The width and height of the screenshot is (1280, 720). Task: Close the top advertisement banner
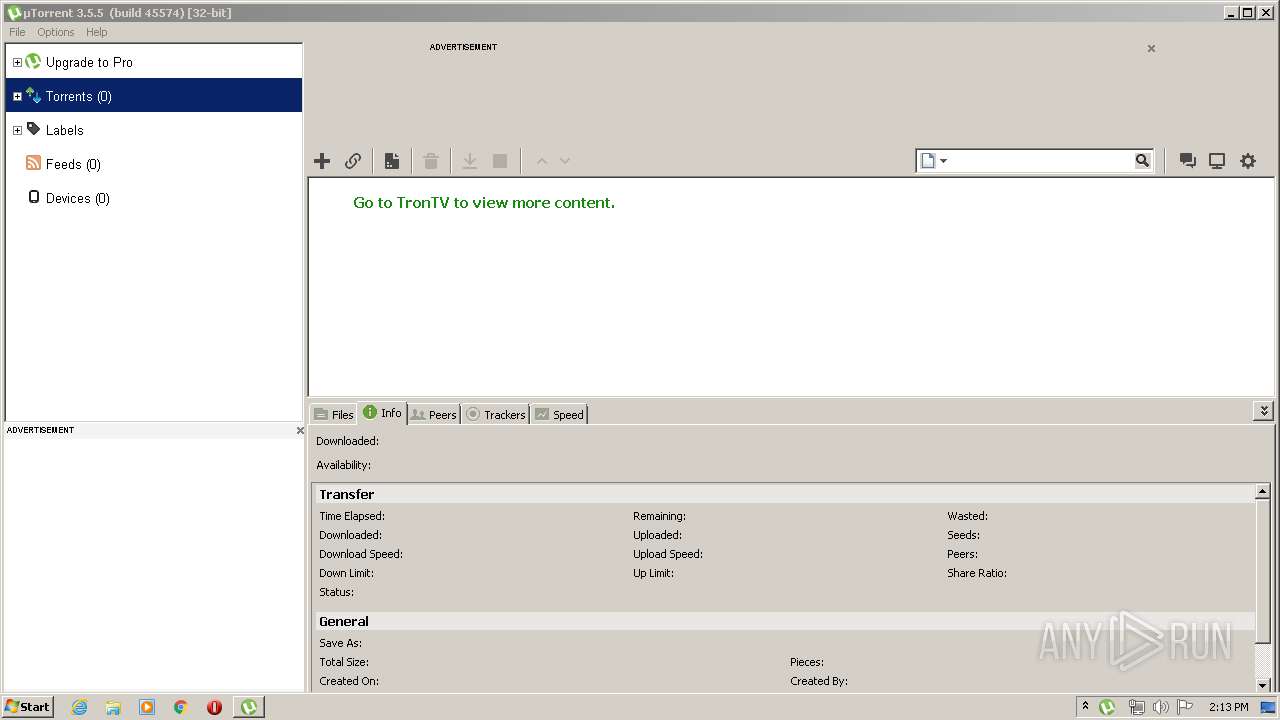pyautogui.click(x=1151, y=48)
